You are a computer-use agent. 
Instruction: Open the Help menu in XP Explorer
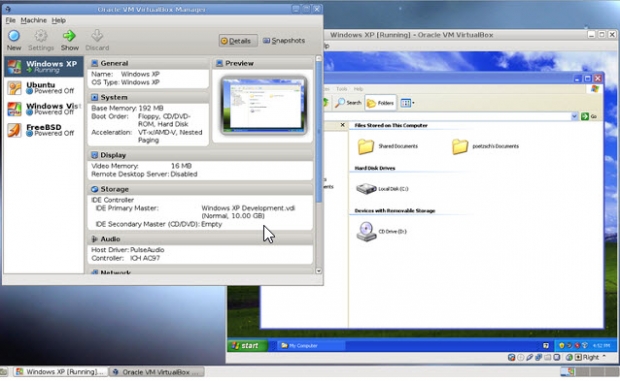tap(358, 89)
